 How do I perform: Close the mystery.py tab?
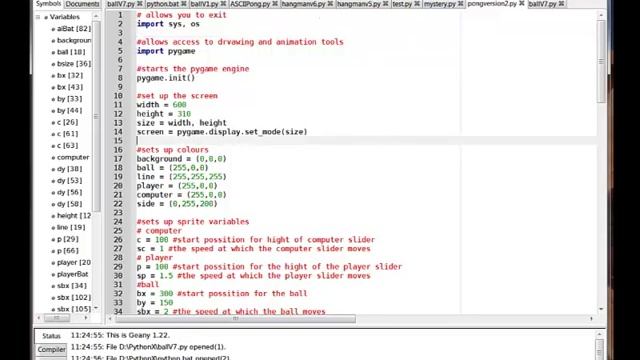point(460,4)
